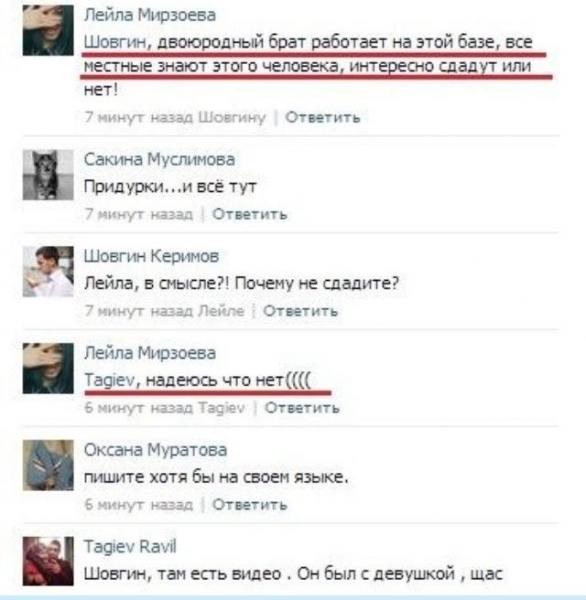Reply to Оксана Муратова's comment

tap(250, 505)
